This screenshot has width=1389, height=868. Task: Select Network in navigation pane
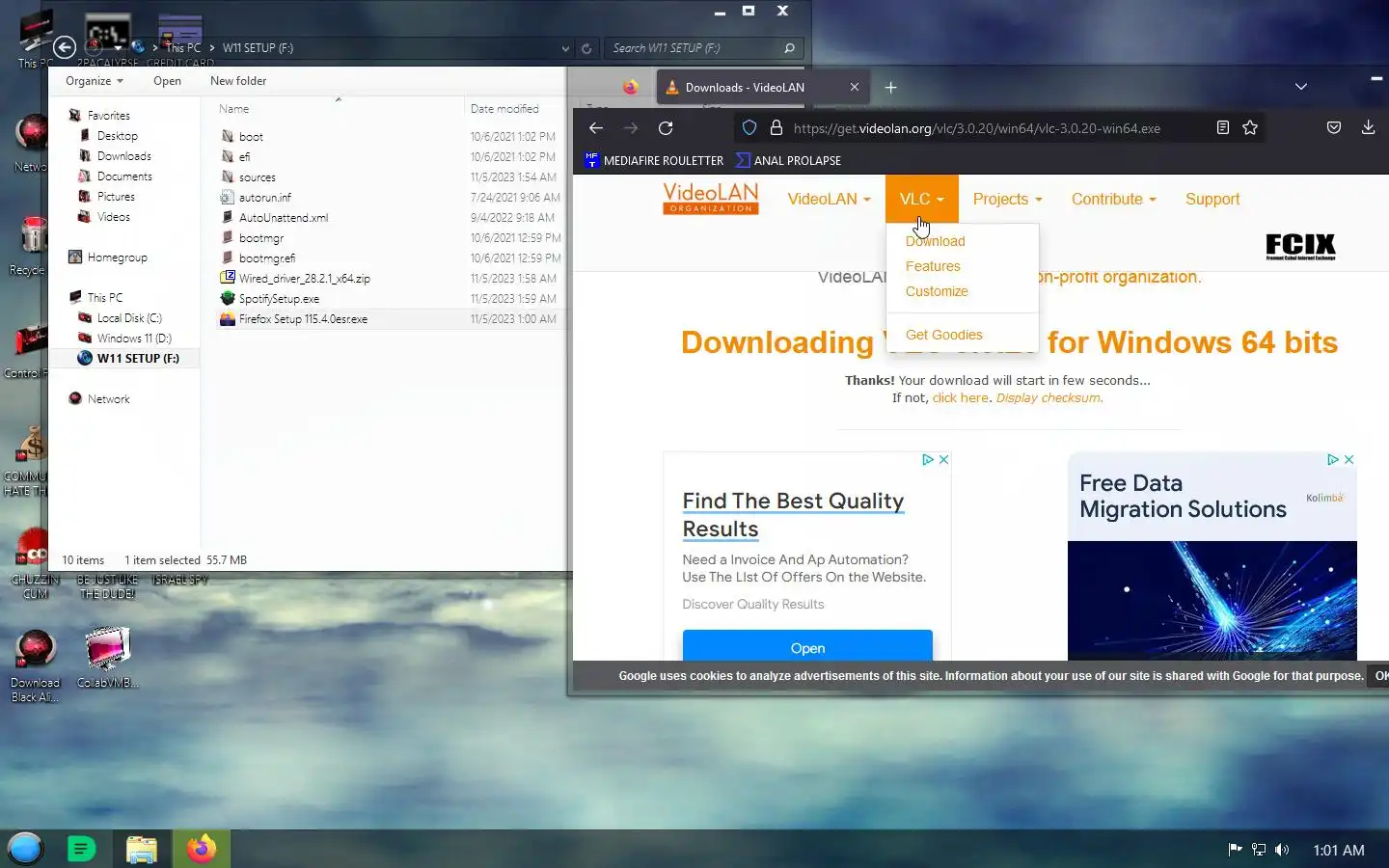[108, 399]
